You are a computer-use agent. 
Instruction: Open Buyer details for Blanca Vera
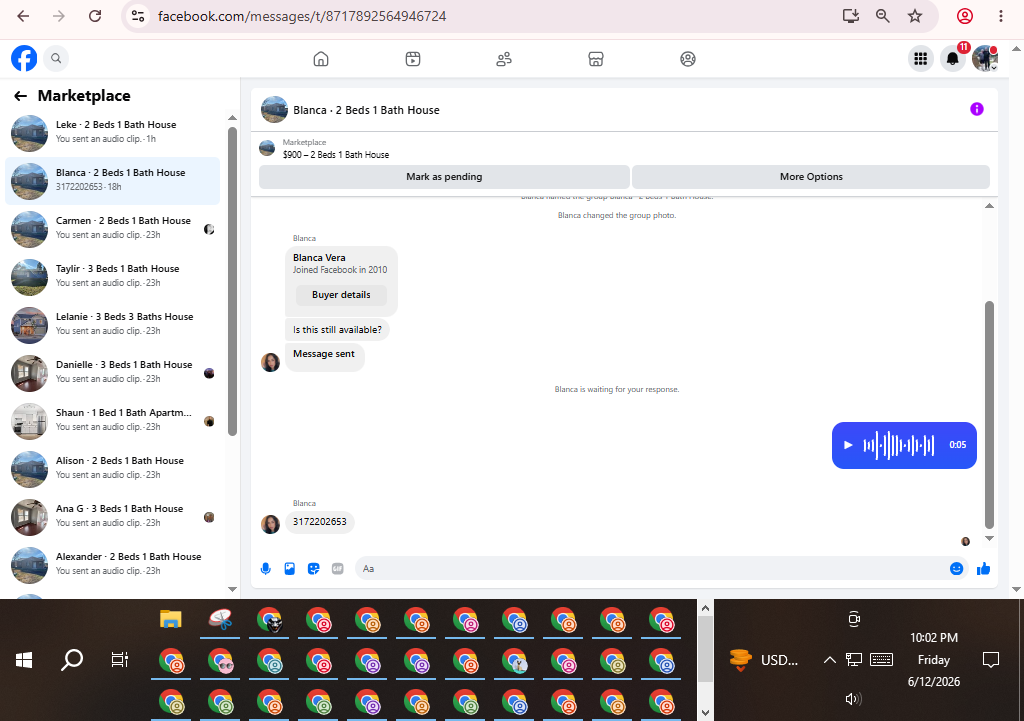(x=341, y=295)
